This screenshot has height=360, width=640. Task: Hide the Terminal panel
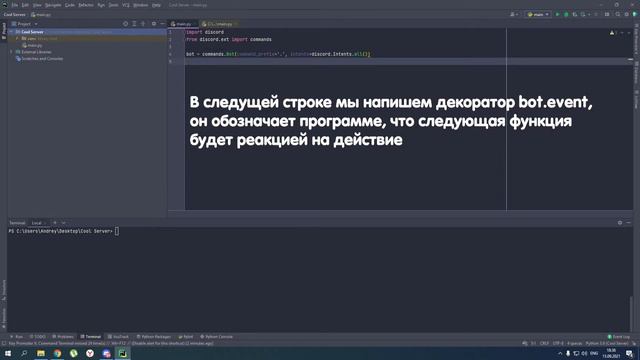629,223
